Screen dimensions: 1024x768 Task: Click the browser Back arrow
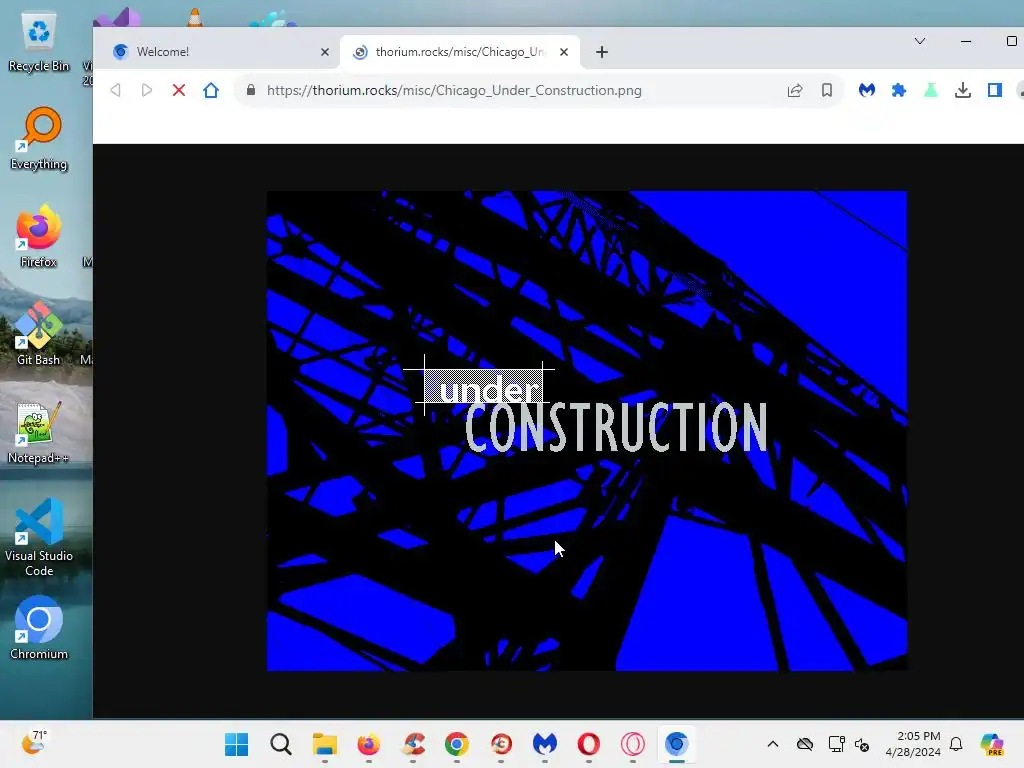coord(116,90)
